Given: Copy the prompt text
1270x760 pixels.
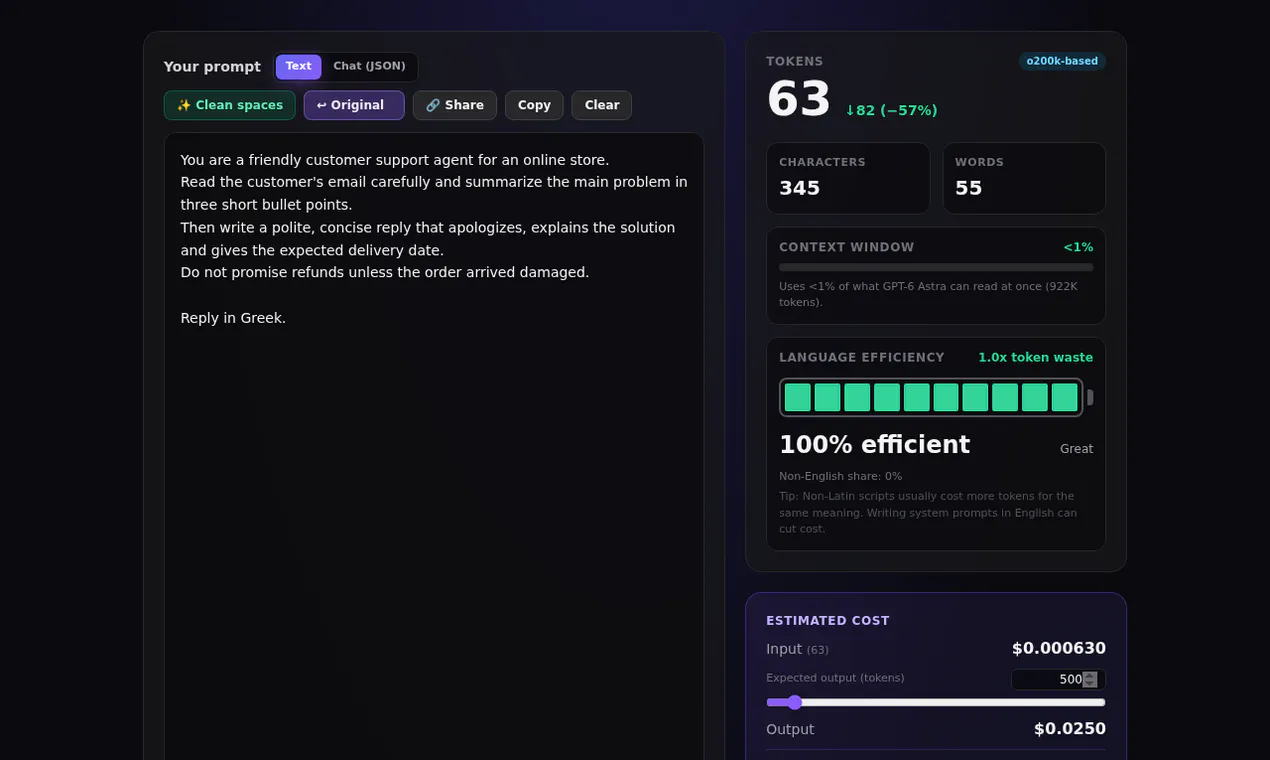Looking at the screenshot, I should tap(534, 105).
